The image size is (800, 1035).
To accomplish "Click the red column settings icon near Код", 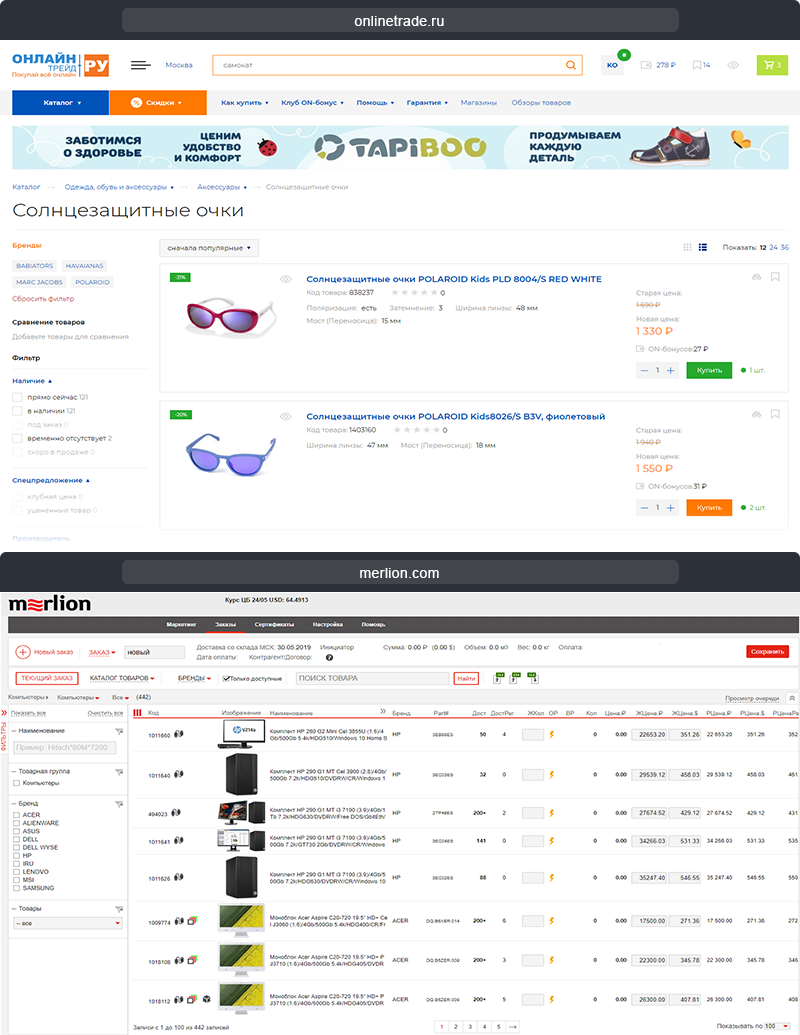I will [137, 713].
